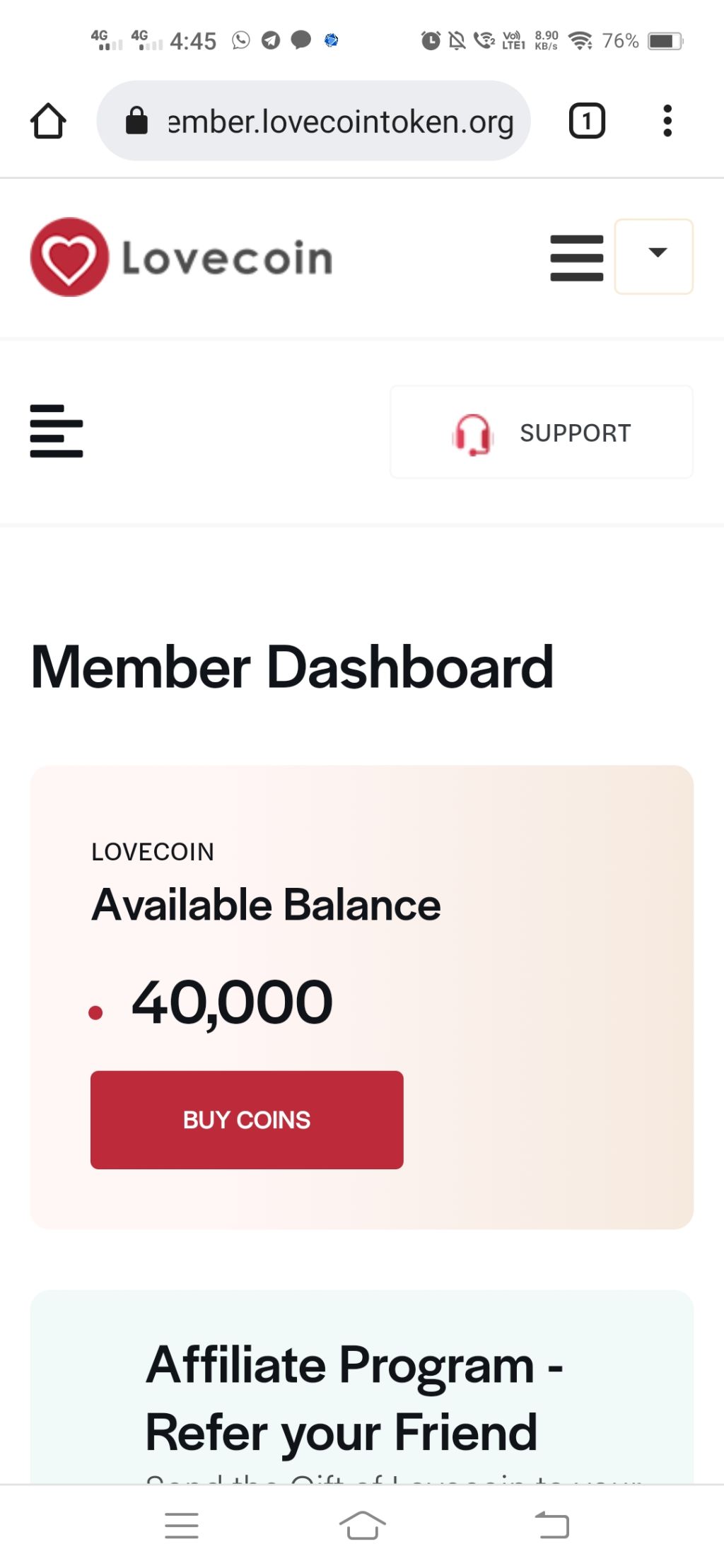Tap the Android home navigation button
Image resolution: width=724 pixels, height=1568 pixels.
tap(362, 1526)
